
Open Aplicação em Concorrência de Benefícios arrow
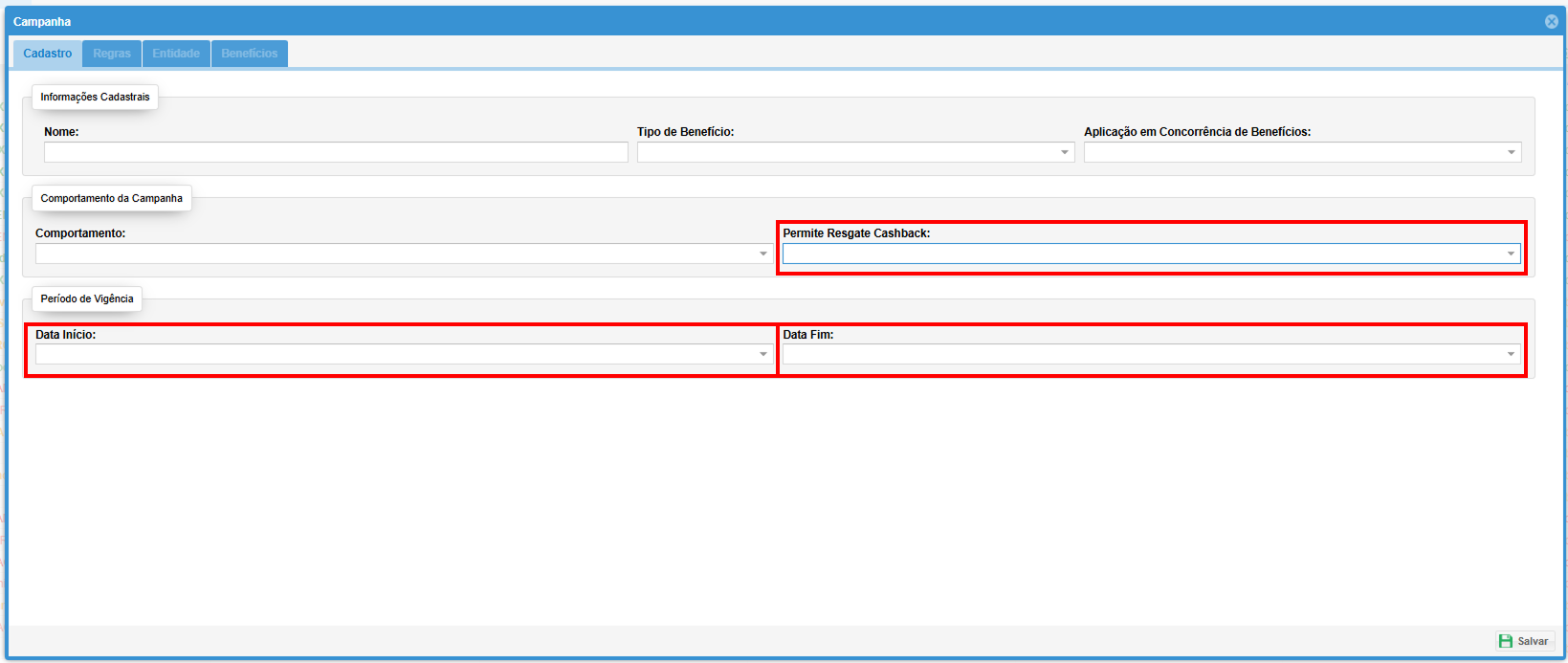[x=1511, y=152]
